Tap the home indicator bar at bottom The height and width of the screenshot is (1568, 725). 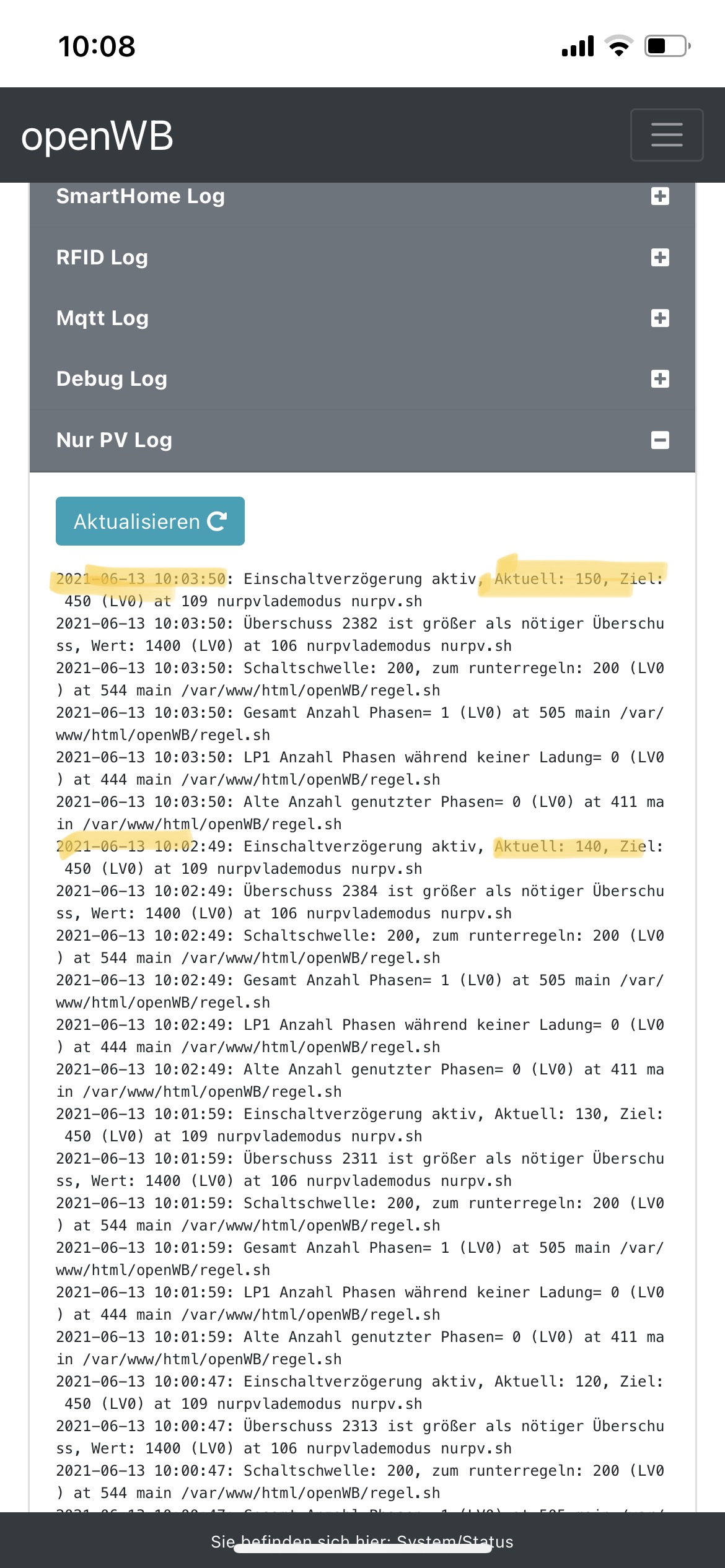tap(362, 1548)
